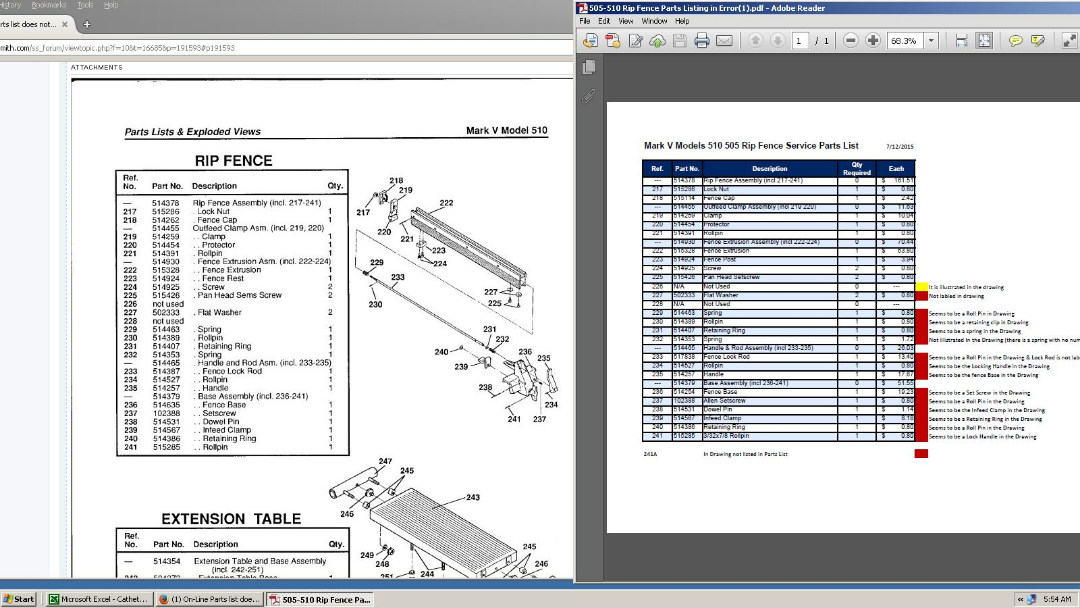Click the 'Part No.' column header in PDF
Image resolution: width=1080 pixels, height=608 pixels.
[x=687, y=168]
